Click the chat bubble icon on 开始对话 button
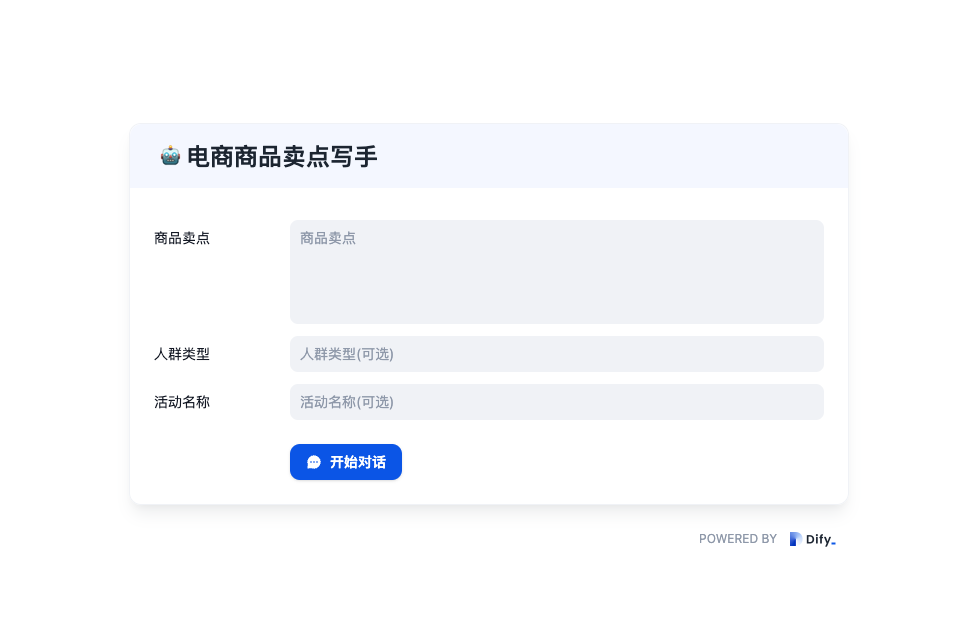Viewport: 968px width, 642px height. click(314, 462)
